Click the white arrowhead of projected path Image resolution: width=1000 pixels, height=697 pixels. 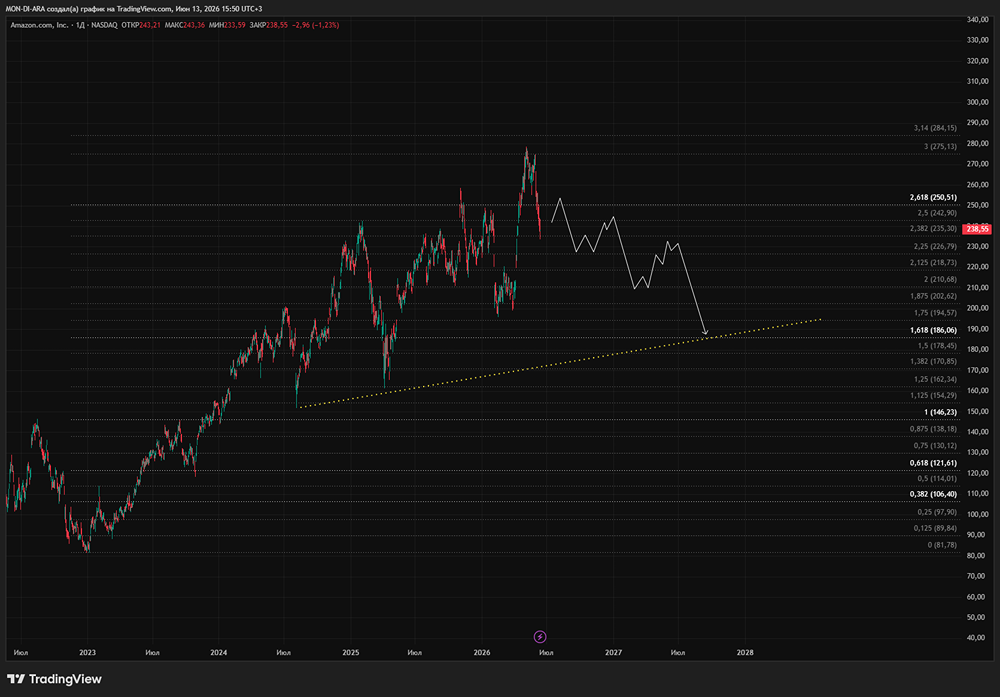[x=705, y=332]
